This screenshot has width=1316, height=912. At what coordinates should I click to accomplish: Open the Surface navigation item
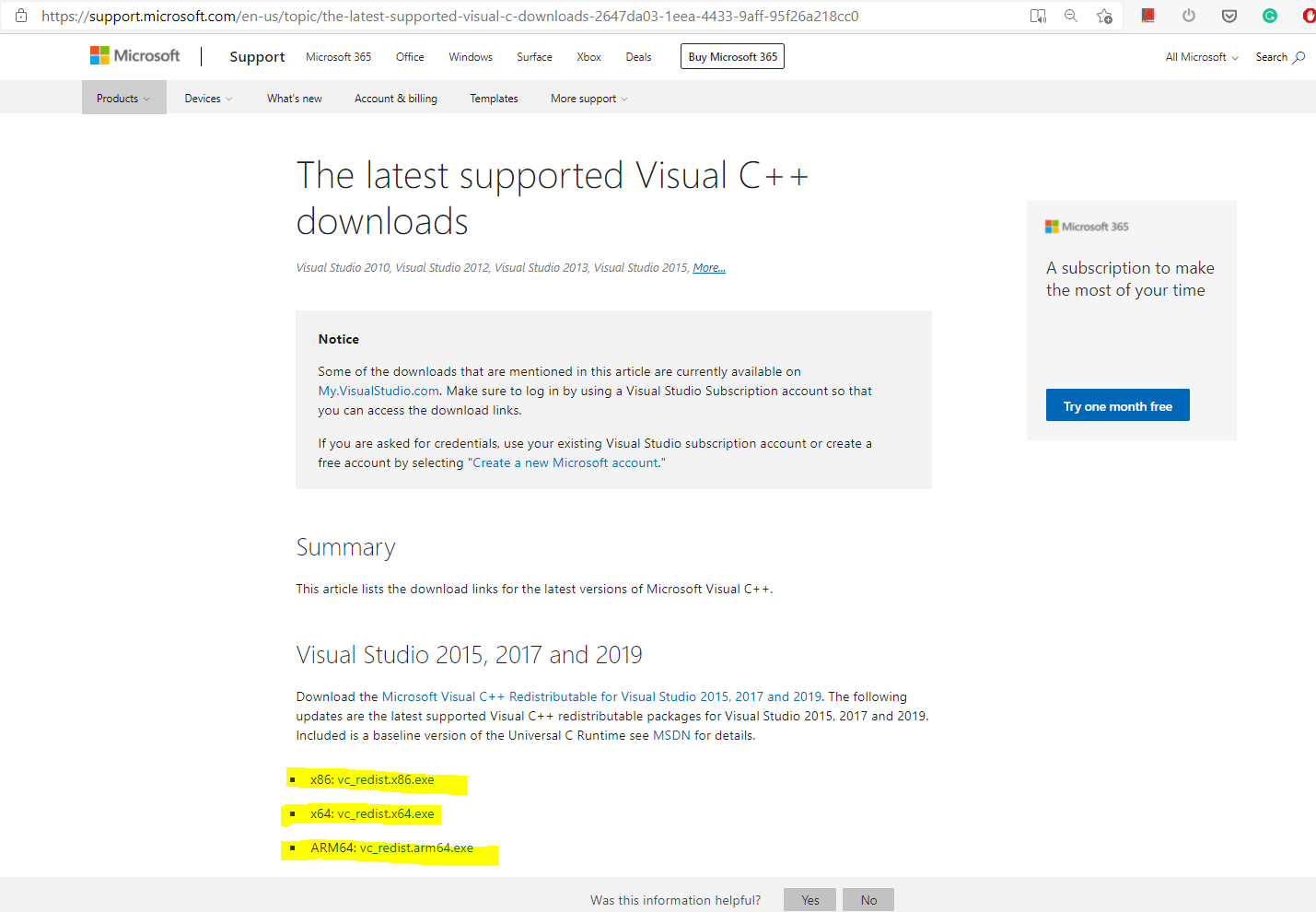coord(534,57)
